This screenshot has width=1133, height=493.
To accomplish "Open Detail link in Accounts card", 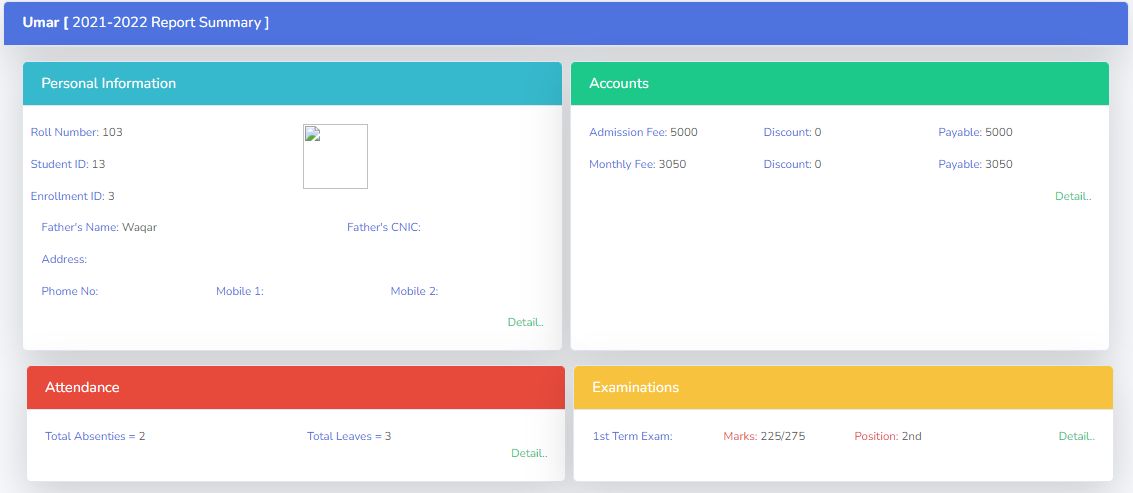I will point(1073,196).
